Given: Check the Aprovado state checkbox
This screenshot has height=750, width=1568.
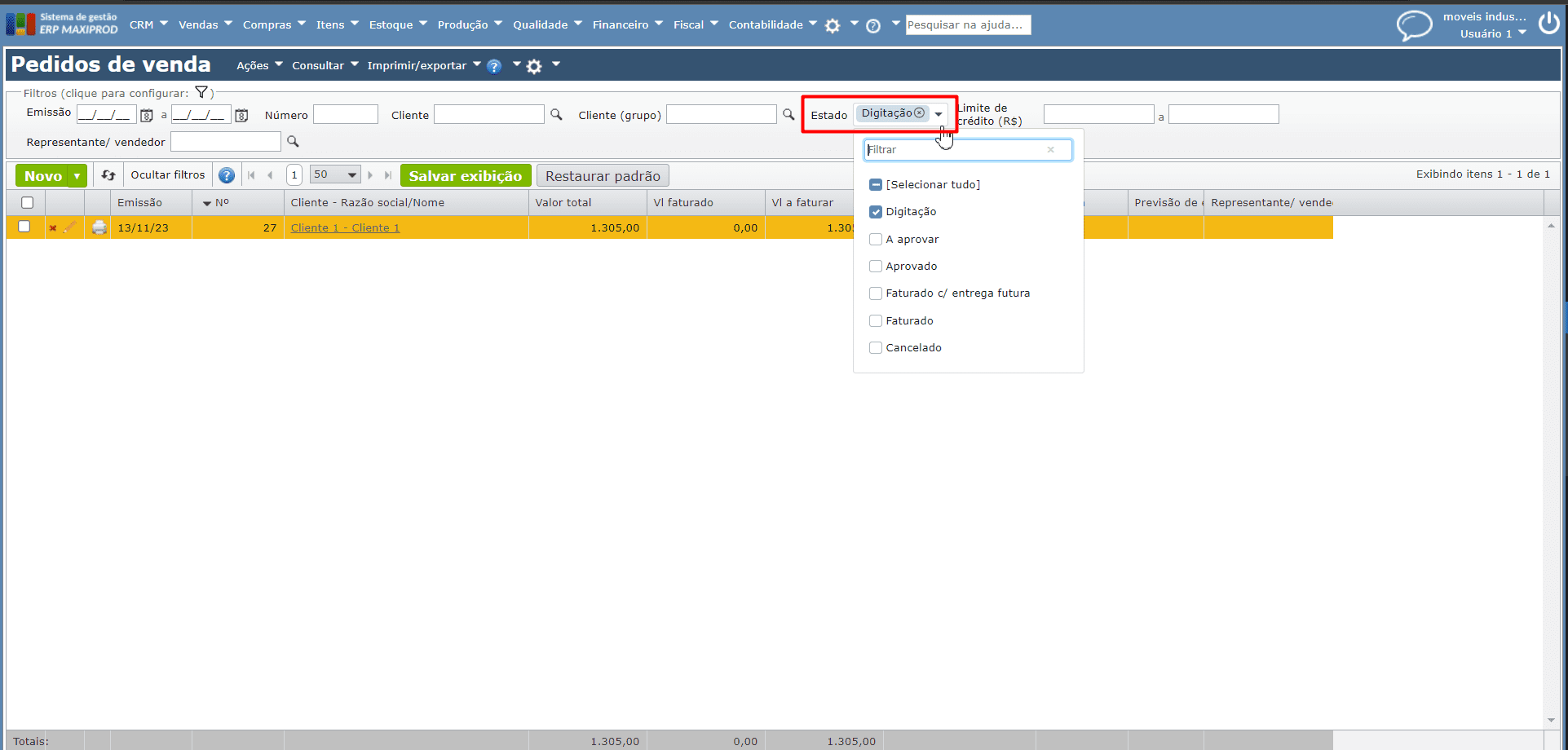Looking at the screenshot, I should pyautogui.click(x=876, y=267).
